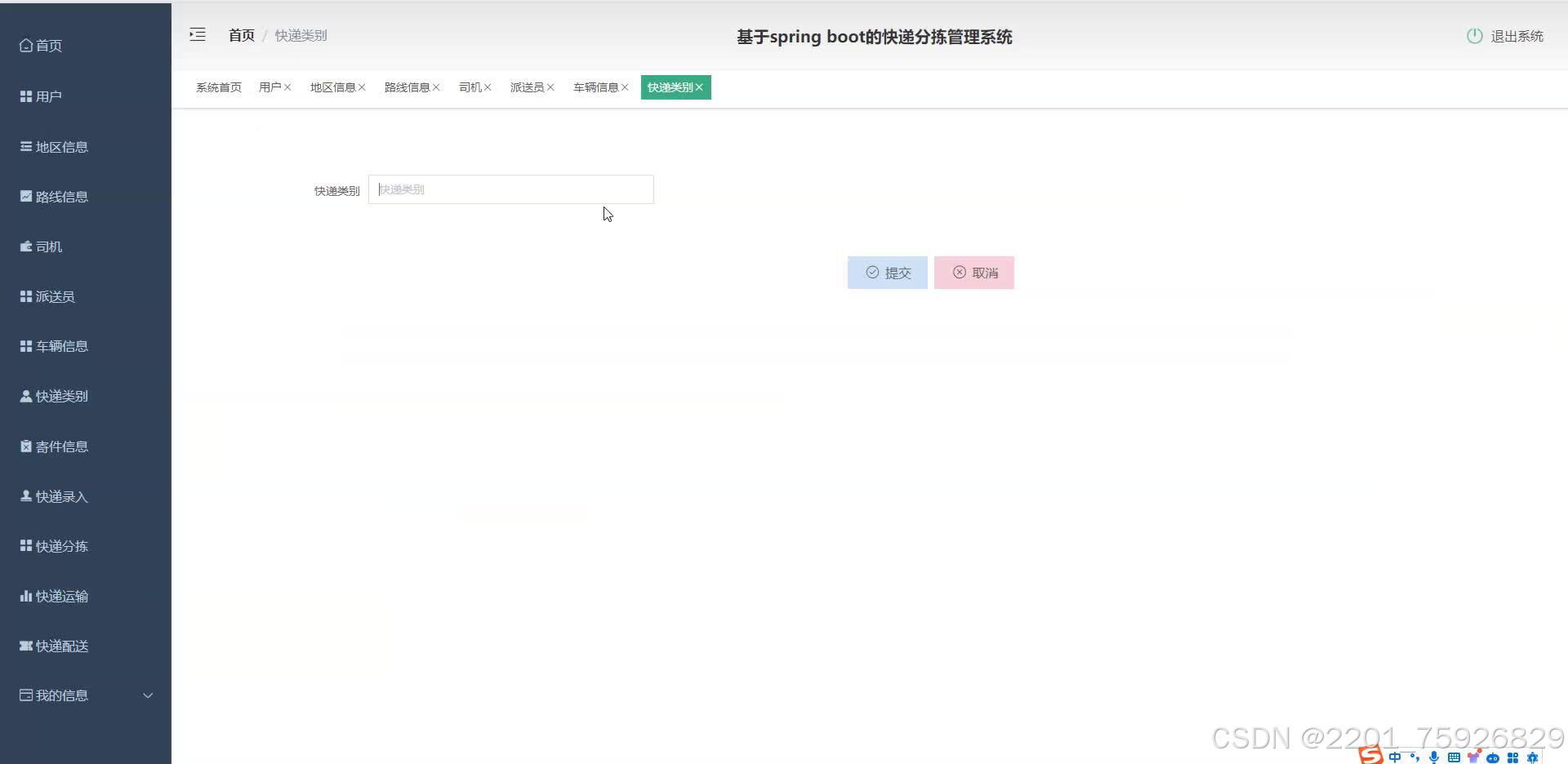The width and height of the screenshot is (1568, 764).
Task: Toggle punctuation mode in Sogou toolbar
Action: (x=1415, y=757)
